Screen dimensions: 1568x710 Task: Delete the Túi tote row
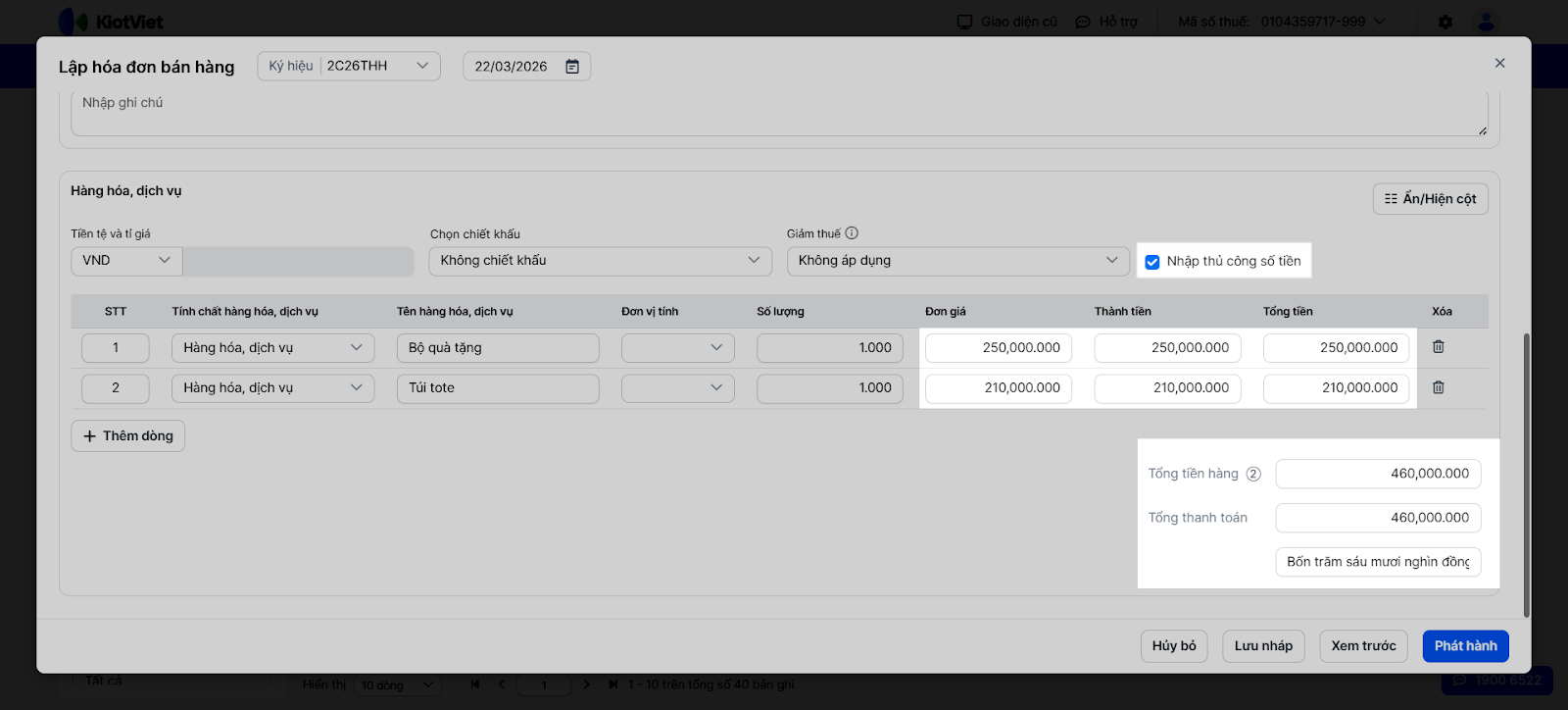[1438, 387]
